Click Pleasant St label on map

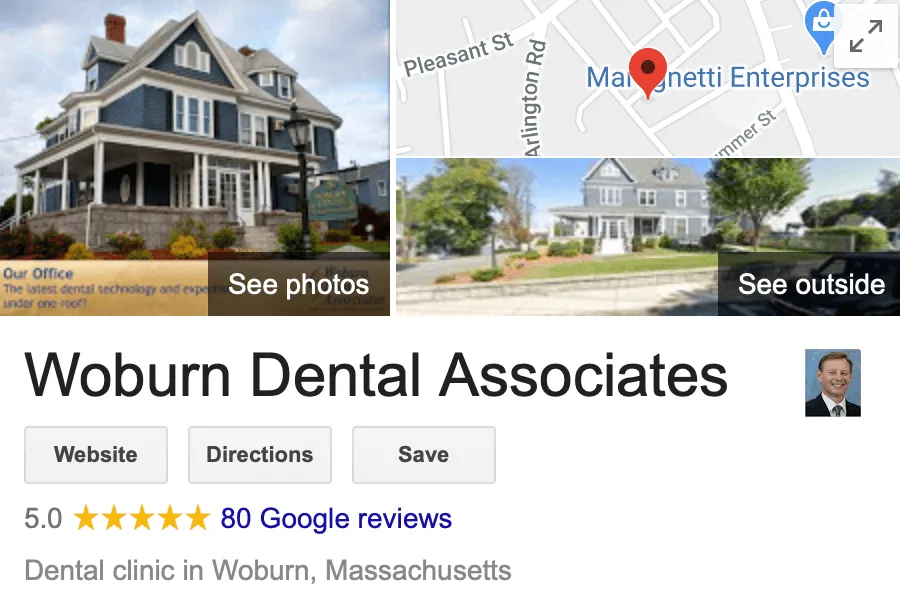click(458, 55)
